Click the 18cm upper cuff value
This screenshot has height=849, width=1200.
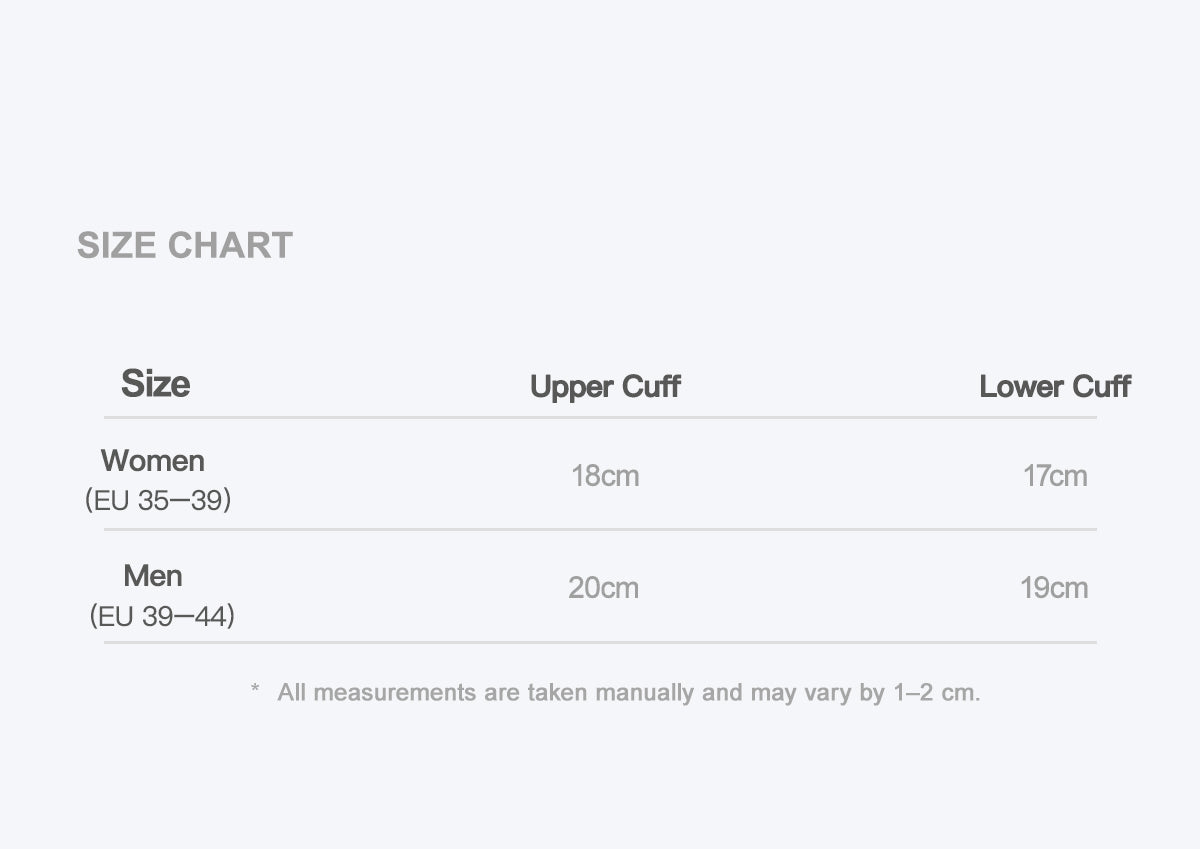[x=605, y=476]
